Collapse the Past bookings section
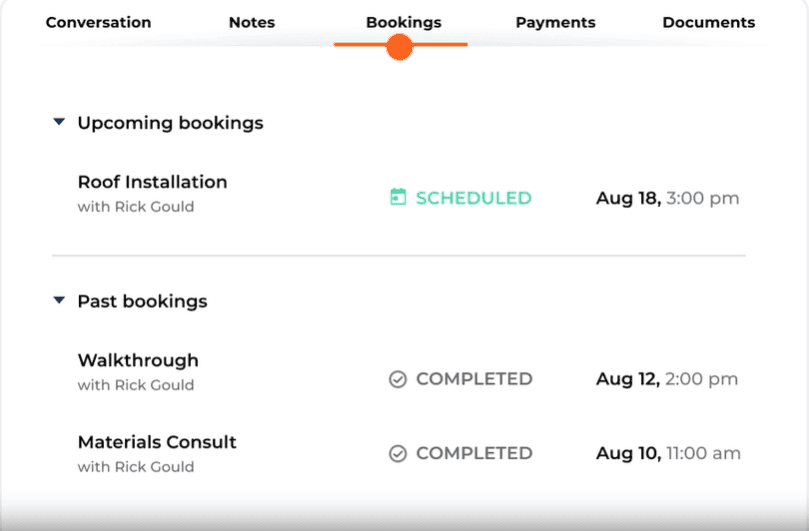 coord(59,300)
